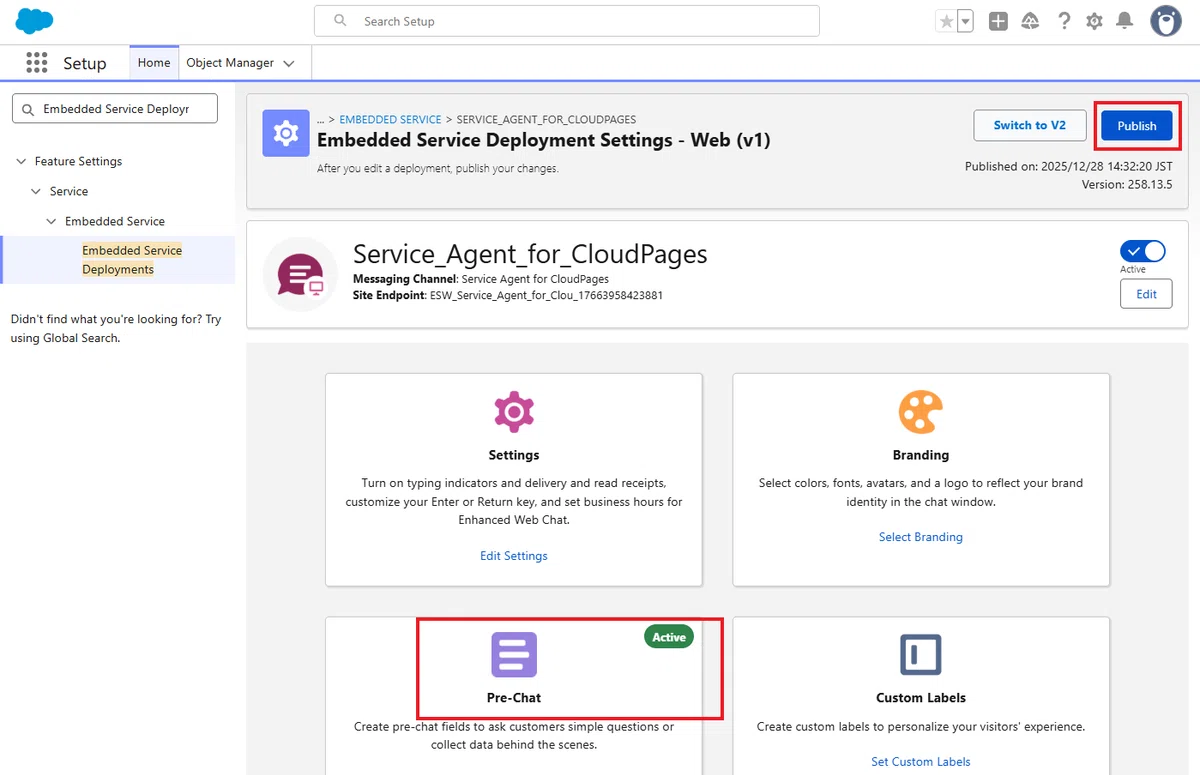Click the Branding palette icon
Viewport: 1200px width, 775px height.
(x=921, y=412)
